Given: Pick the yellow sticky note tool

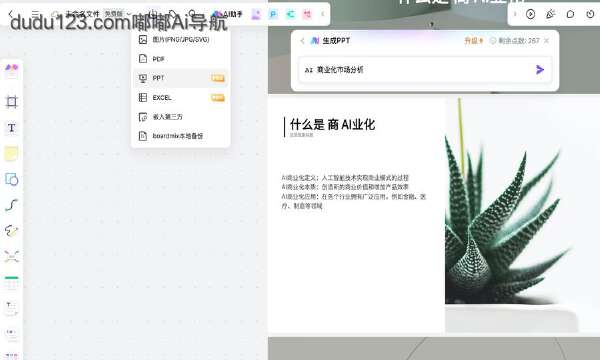Looking at the screenshot, I should (x=11, y=153).
